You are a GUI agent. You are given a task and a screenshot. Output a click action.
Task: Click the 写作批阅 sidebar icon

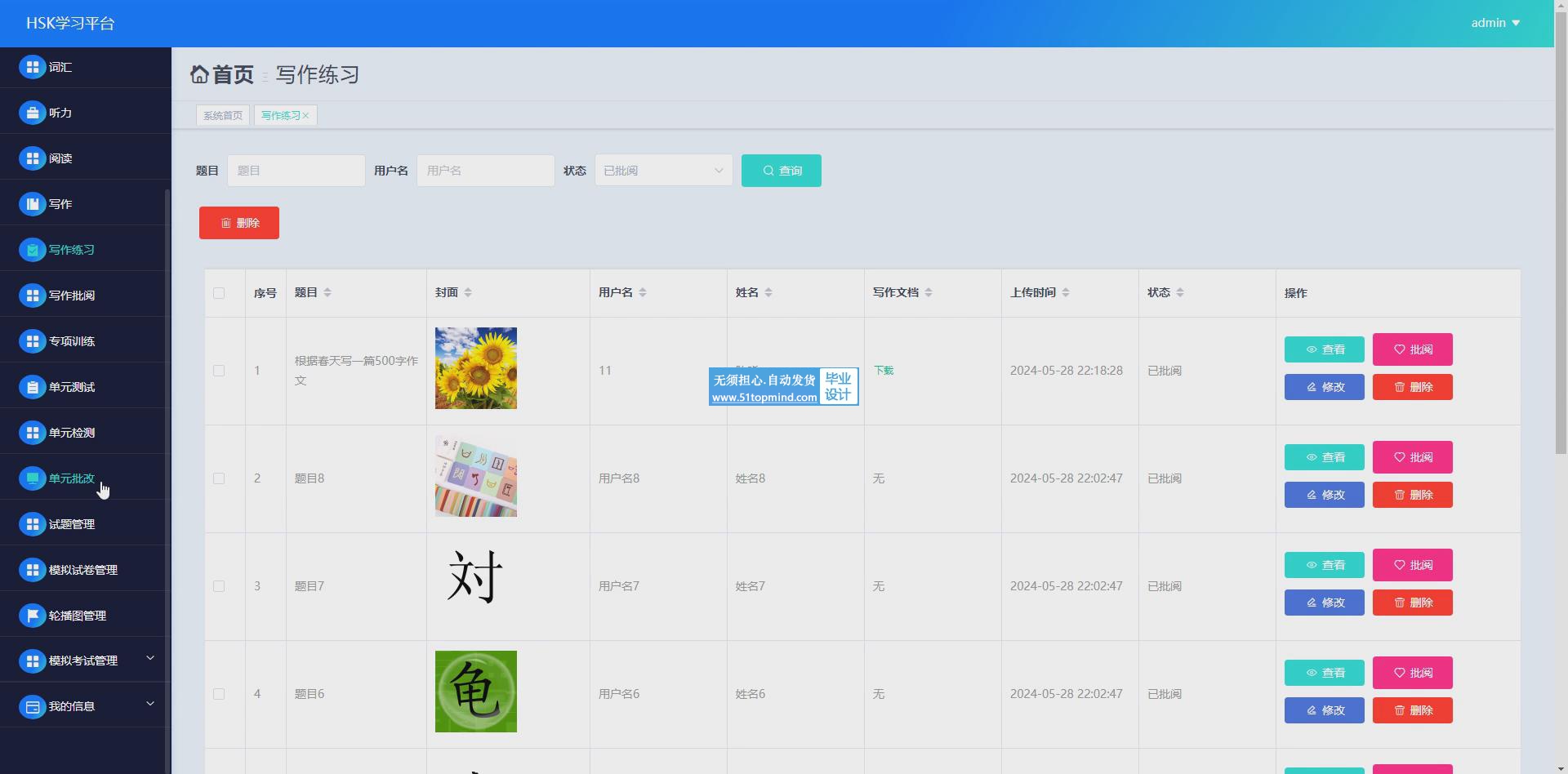coord(33,296)
